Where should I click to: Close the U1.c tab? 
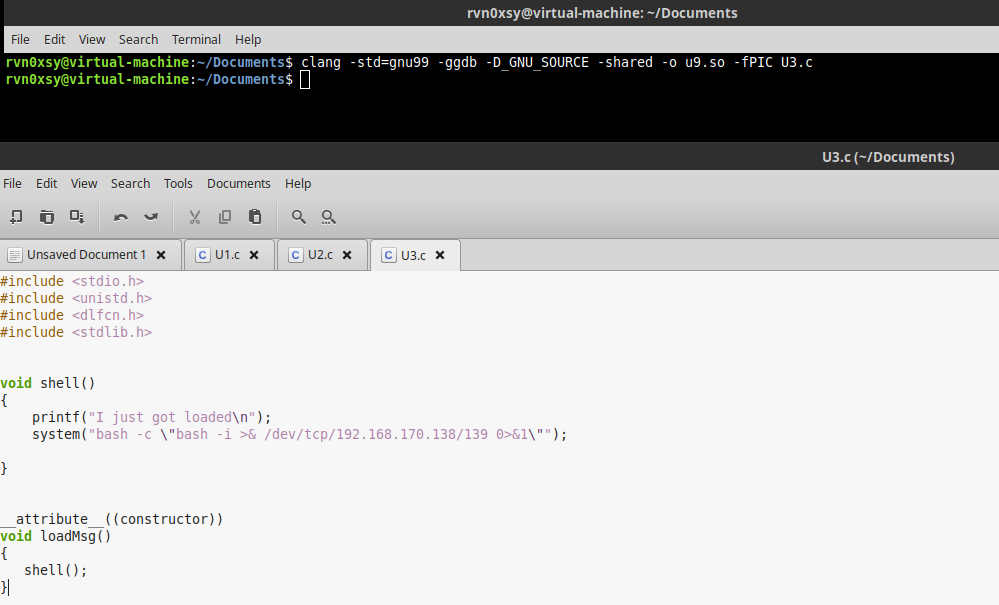click(254, 255)
